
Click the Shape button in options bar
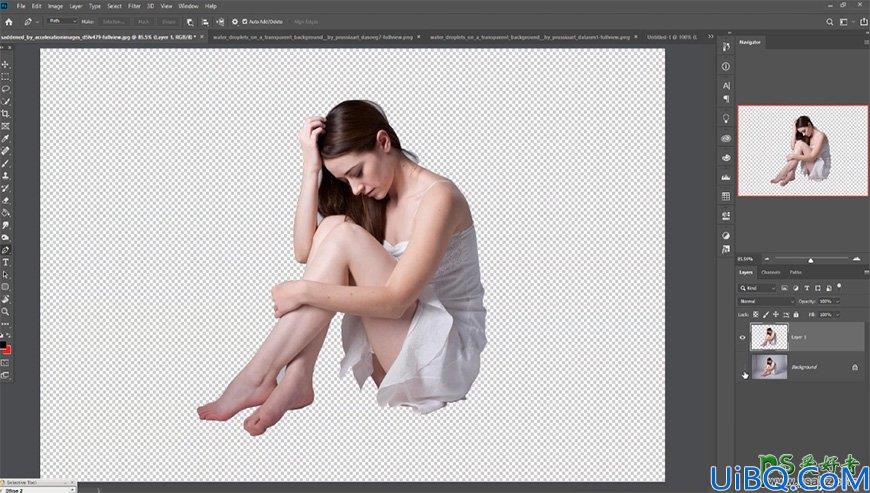click(x=169, y=22)
